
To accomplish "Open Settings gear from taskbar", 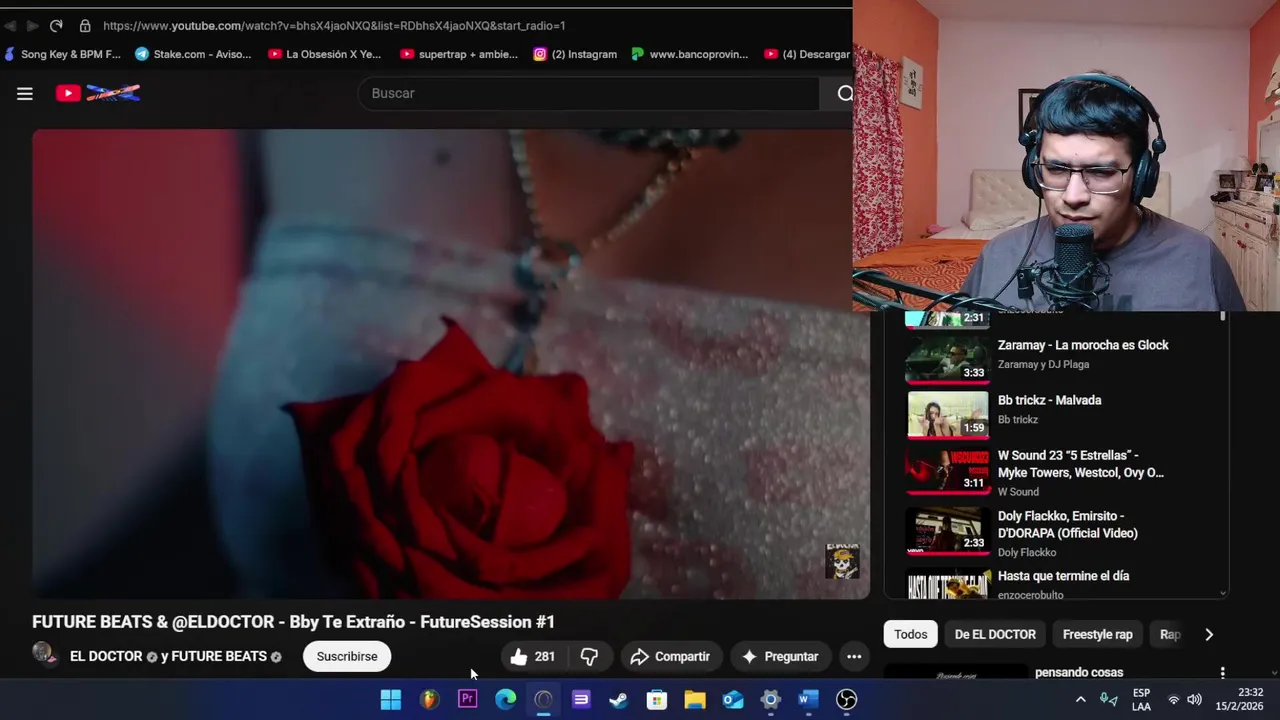I will (771, 699).
